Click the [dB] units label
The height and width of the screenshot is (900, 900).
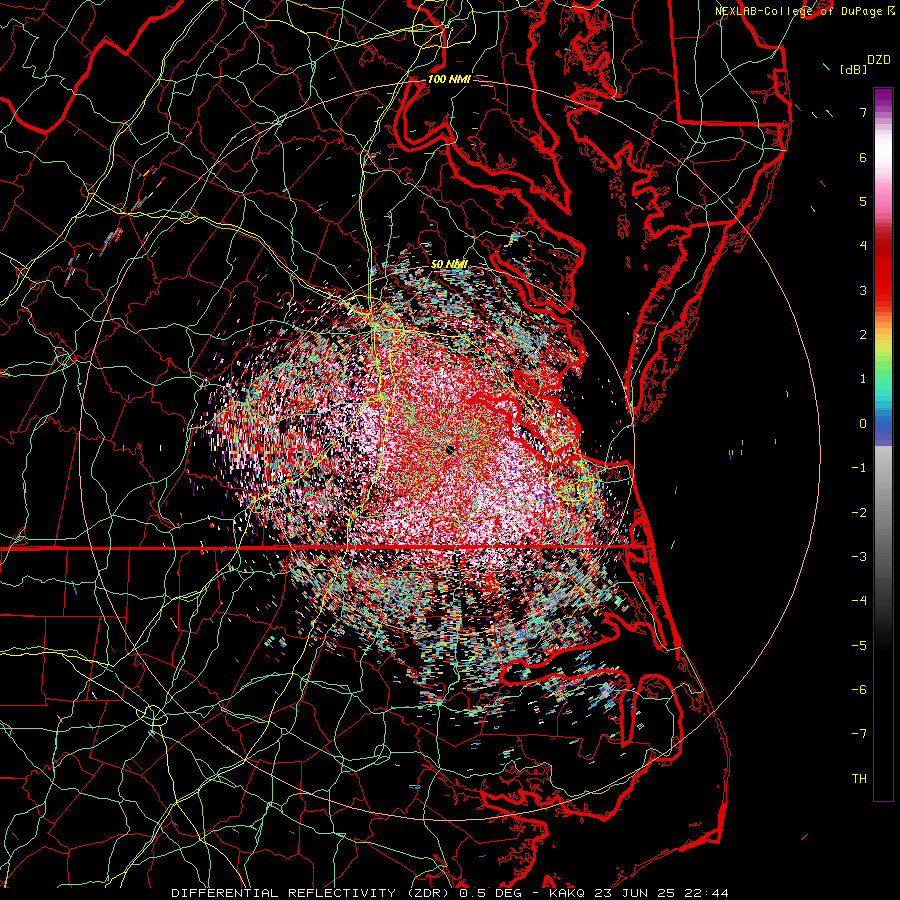tap(854, 70)
